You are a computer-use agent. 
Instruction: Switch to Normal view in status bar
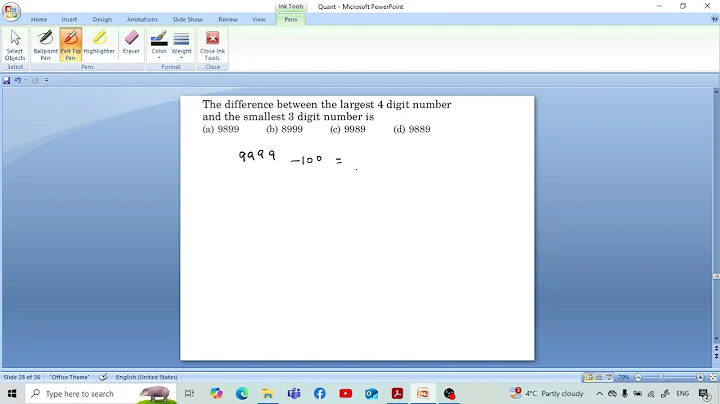click(589, 377)
